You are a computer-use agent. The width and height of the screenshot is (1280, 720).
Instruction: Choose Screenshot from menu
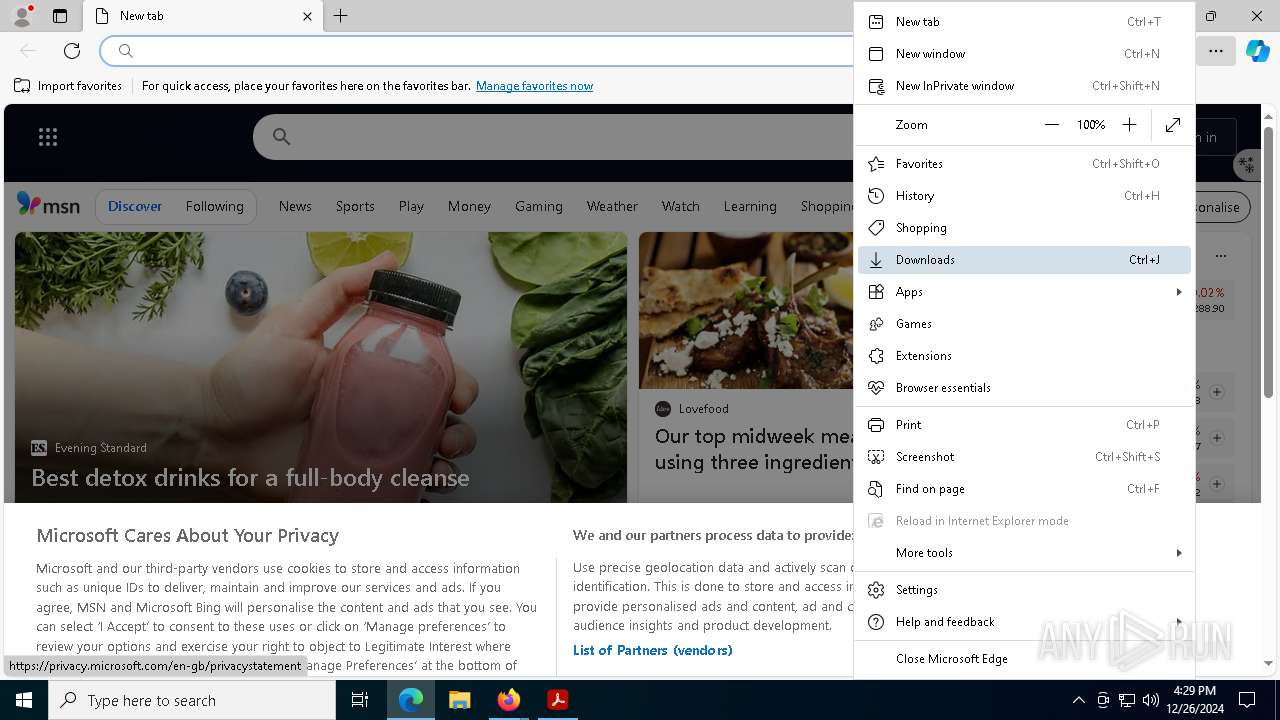1024,456
